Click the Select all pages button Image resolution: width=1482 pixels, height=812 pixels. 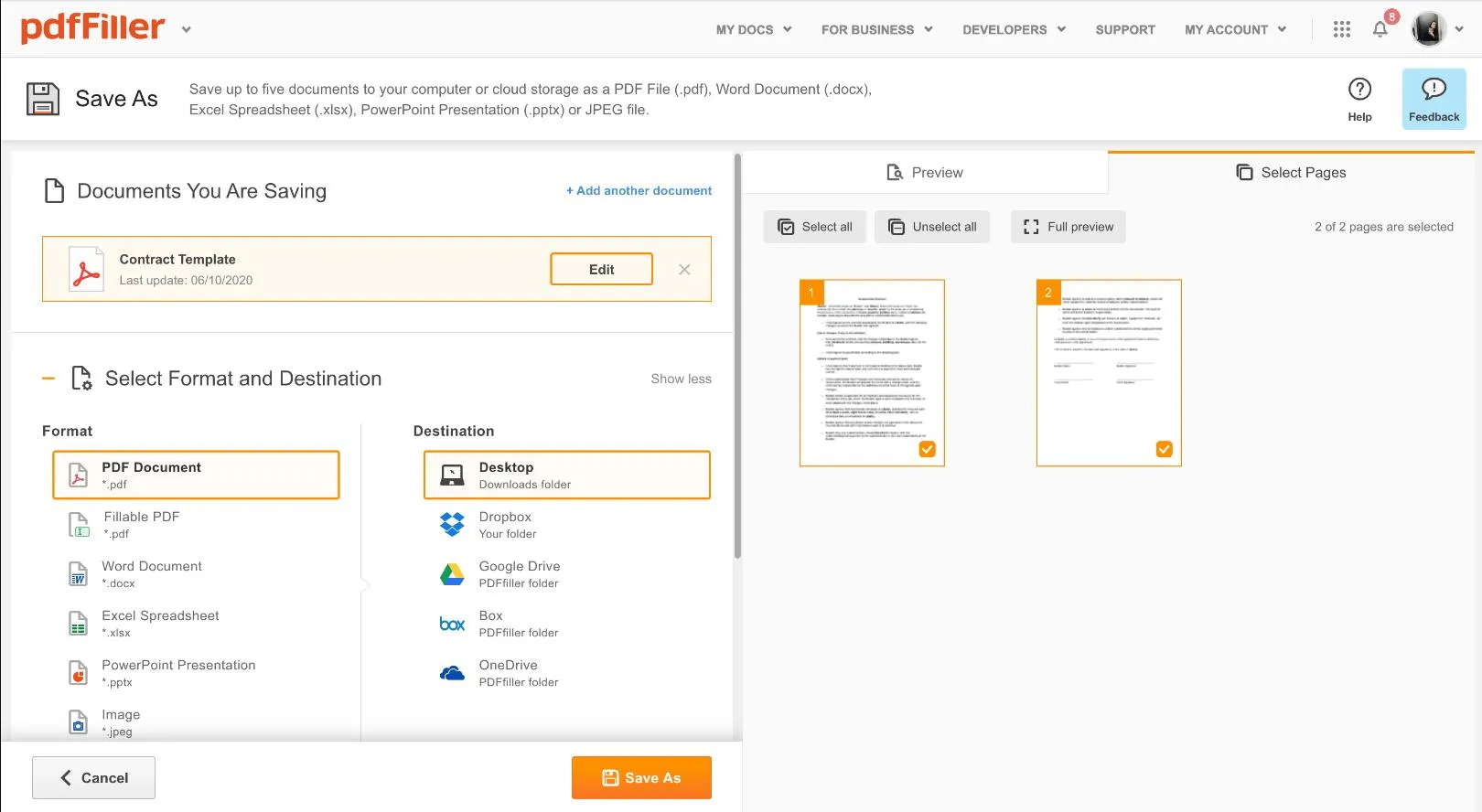click(x=814, y=227)
